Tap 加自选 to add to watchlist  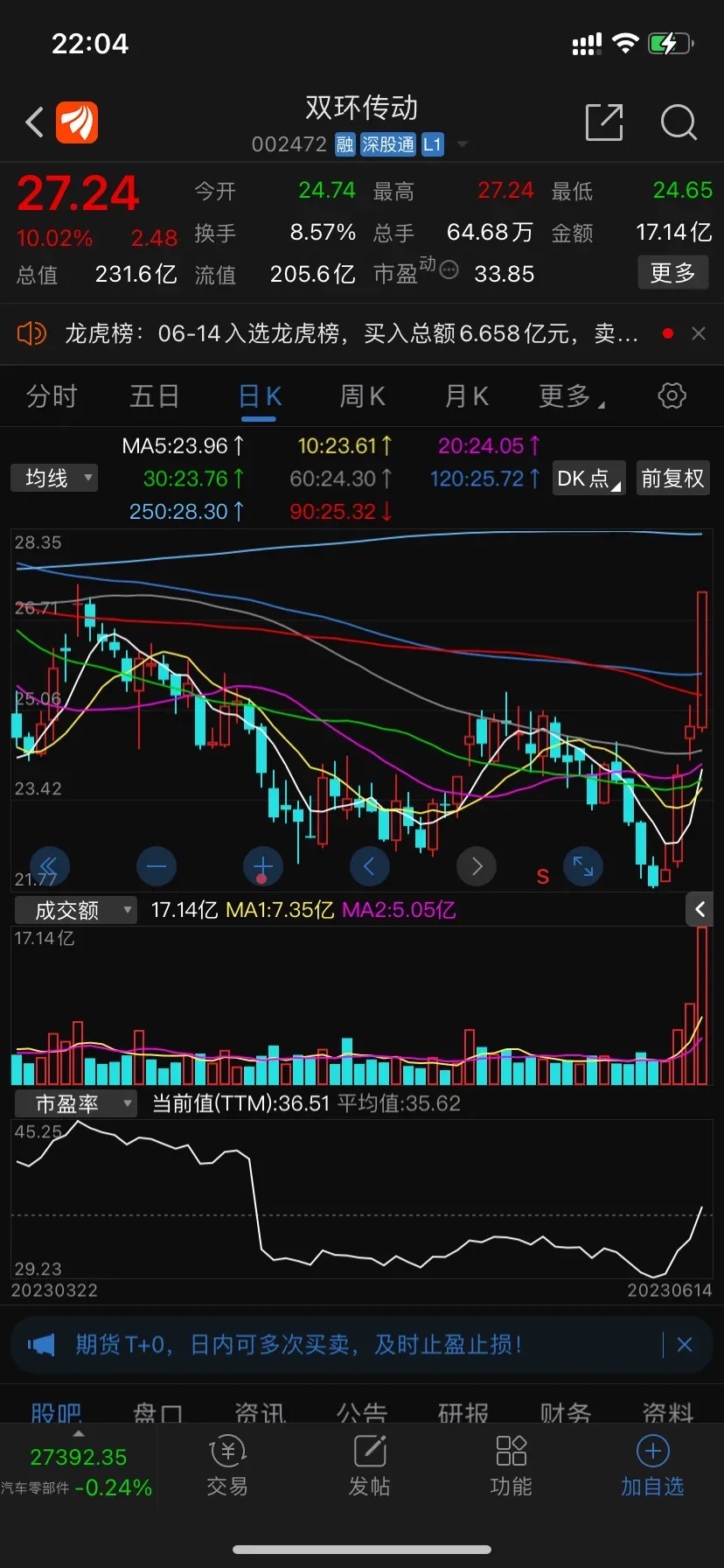pos(652,1466)
